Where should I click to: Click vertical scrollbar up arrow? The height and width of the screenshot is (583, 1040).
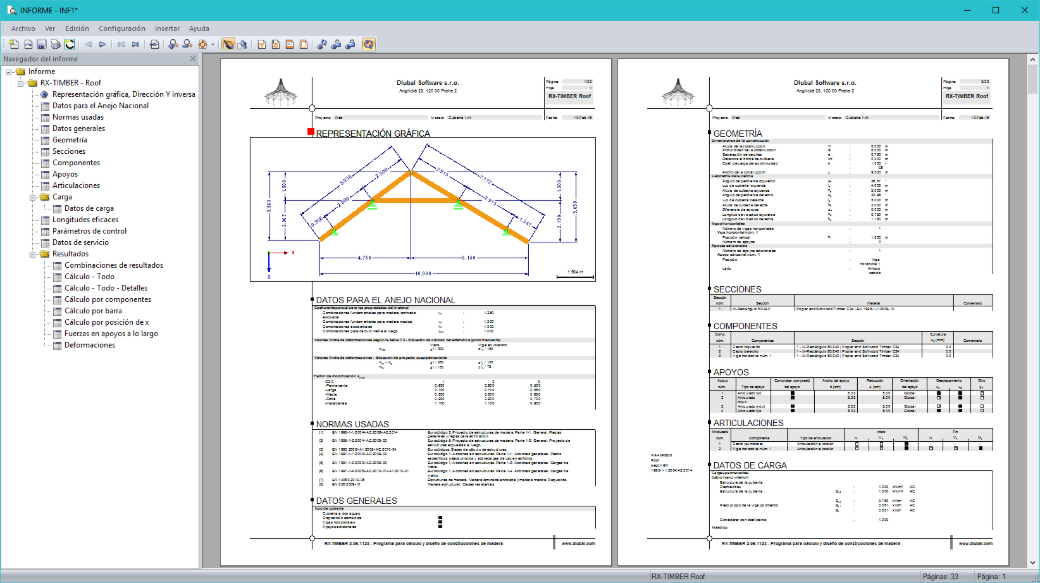[1033, 59]
